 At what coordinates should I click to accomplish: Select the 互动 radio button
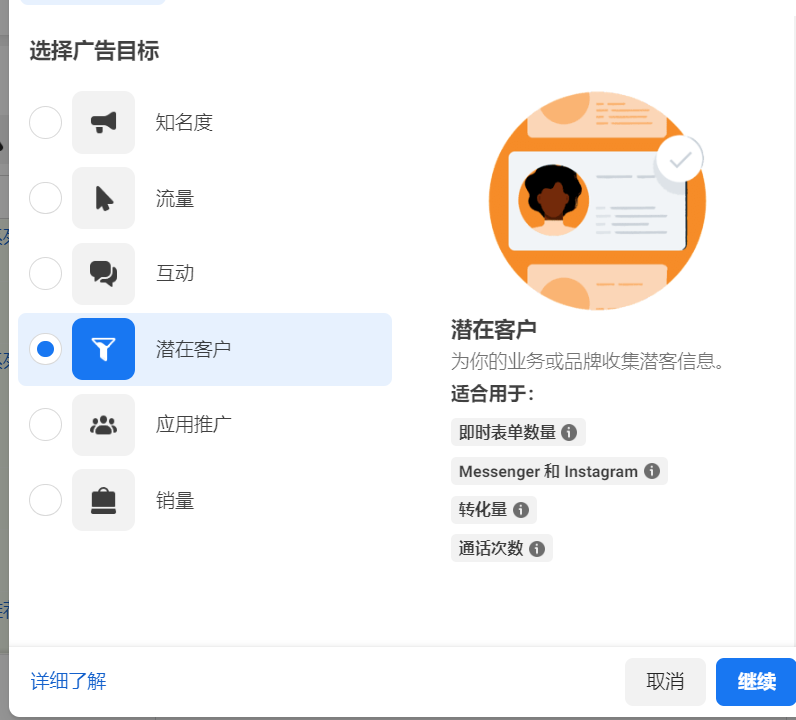tap(46, 274)
